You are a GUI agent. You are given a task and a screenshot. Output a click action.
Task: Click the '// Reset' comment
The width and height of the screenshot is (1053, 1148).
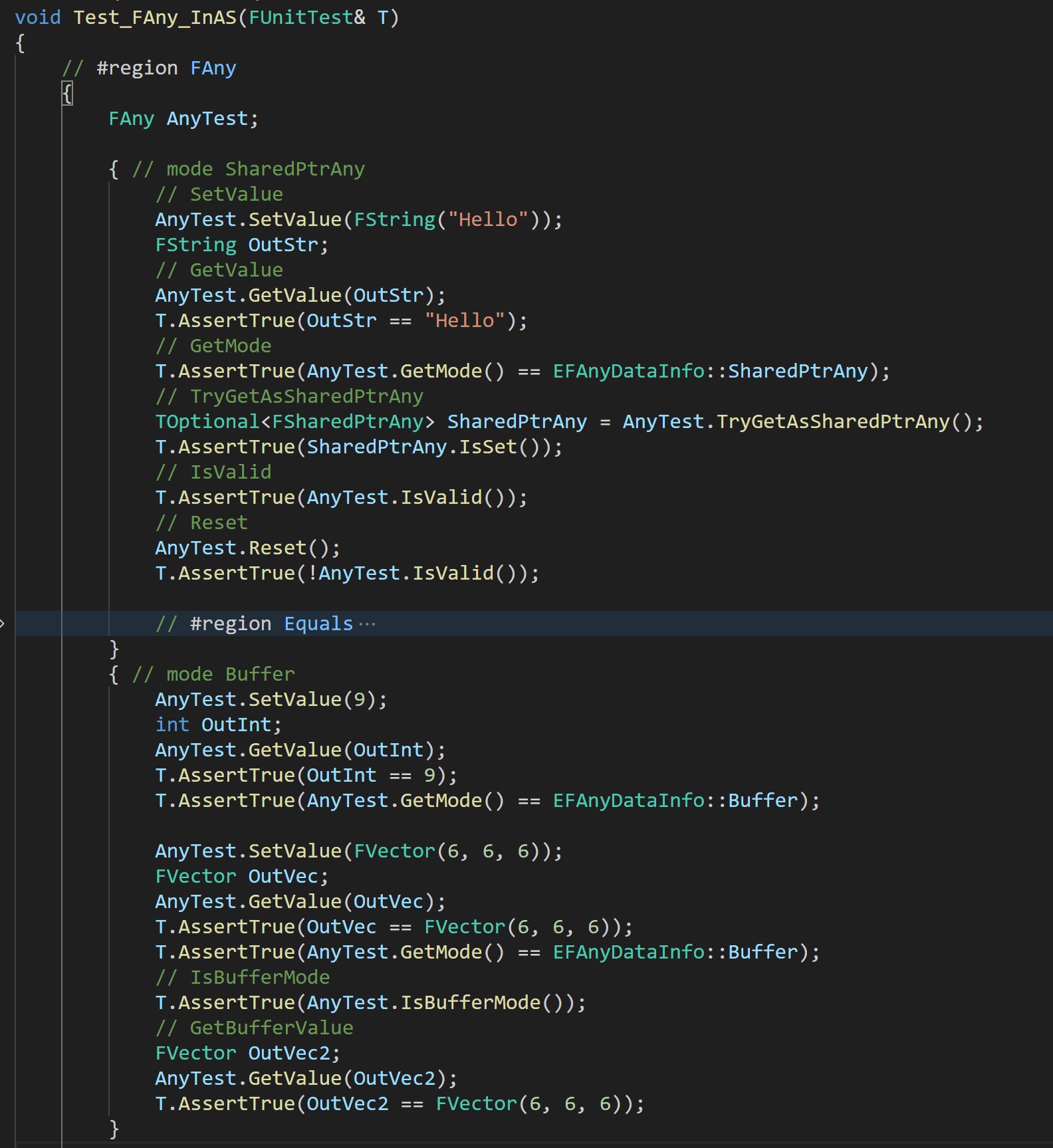[x=201, y=522]
